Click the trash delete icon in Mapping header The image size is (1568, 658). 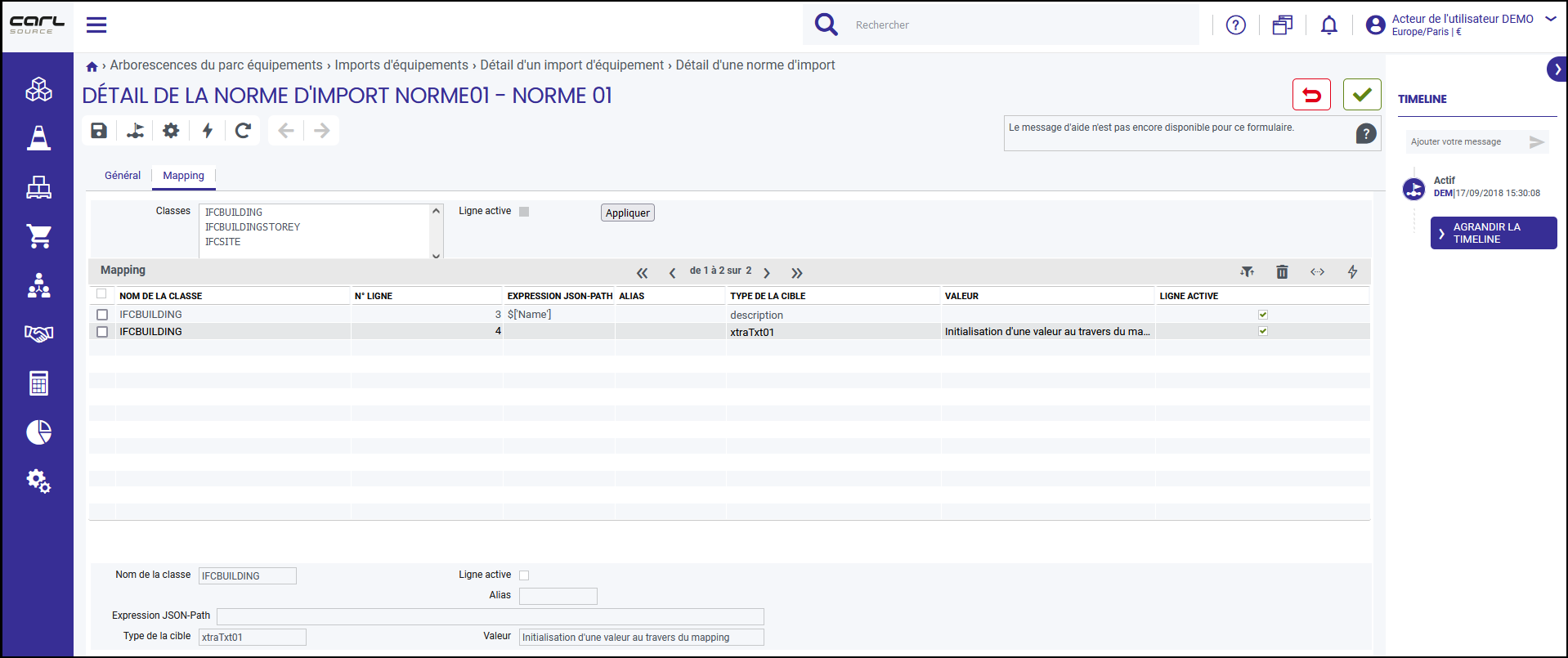click(x=1282, y=271)
